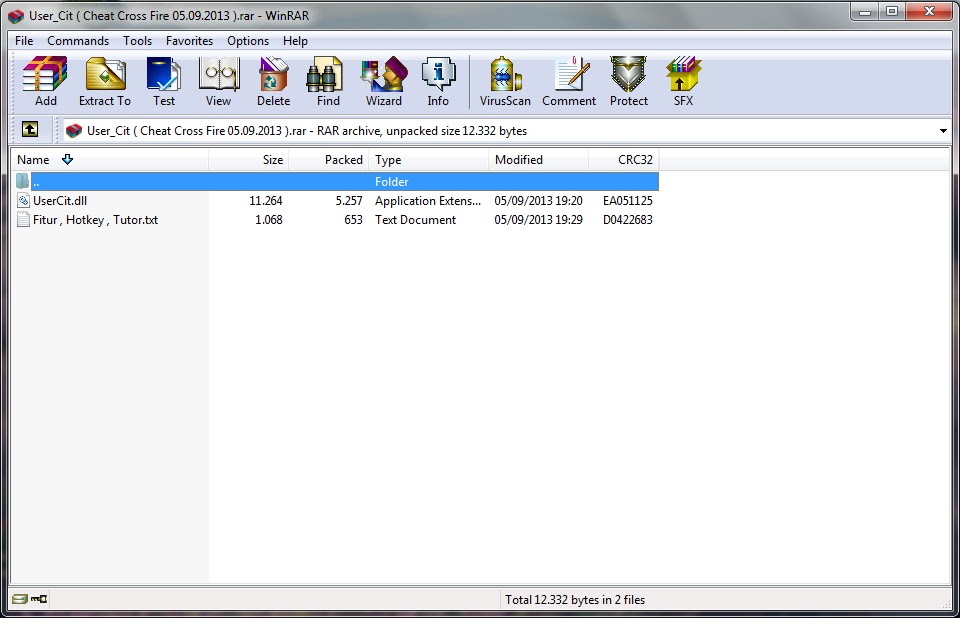Expand the address bar dropdown arrow

[943, 130]
